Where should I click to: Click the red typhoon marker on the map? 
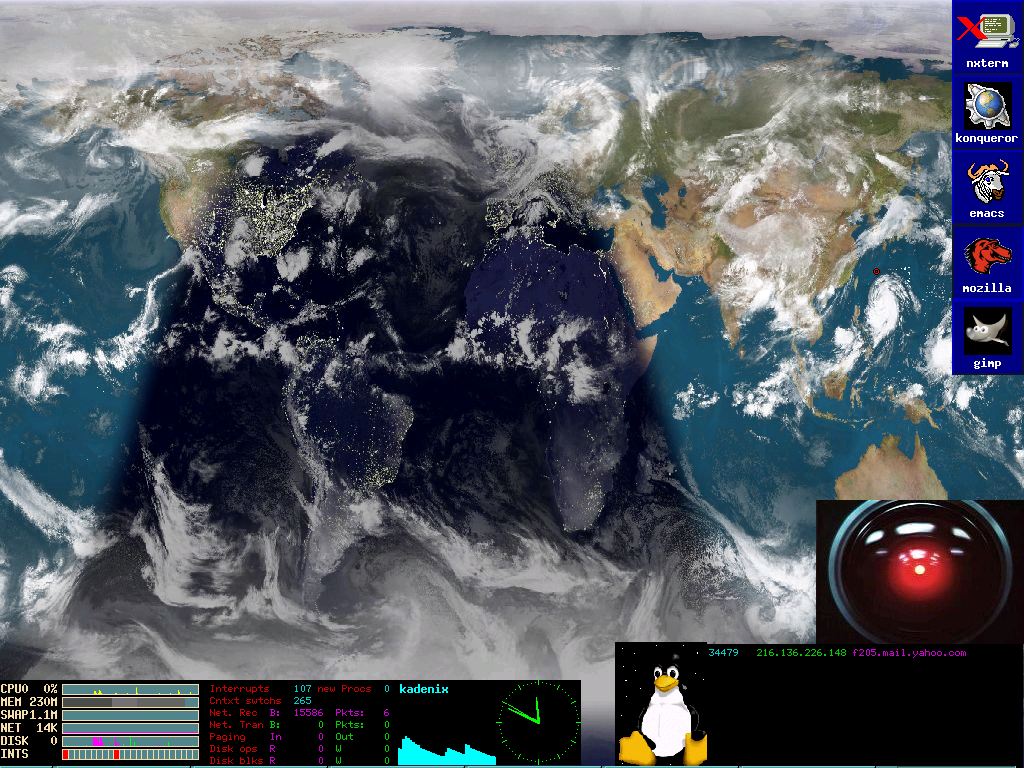(876, 271)
